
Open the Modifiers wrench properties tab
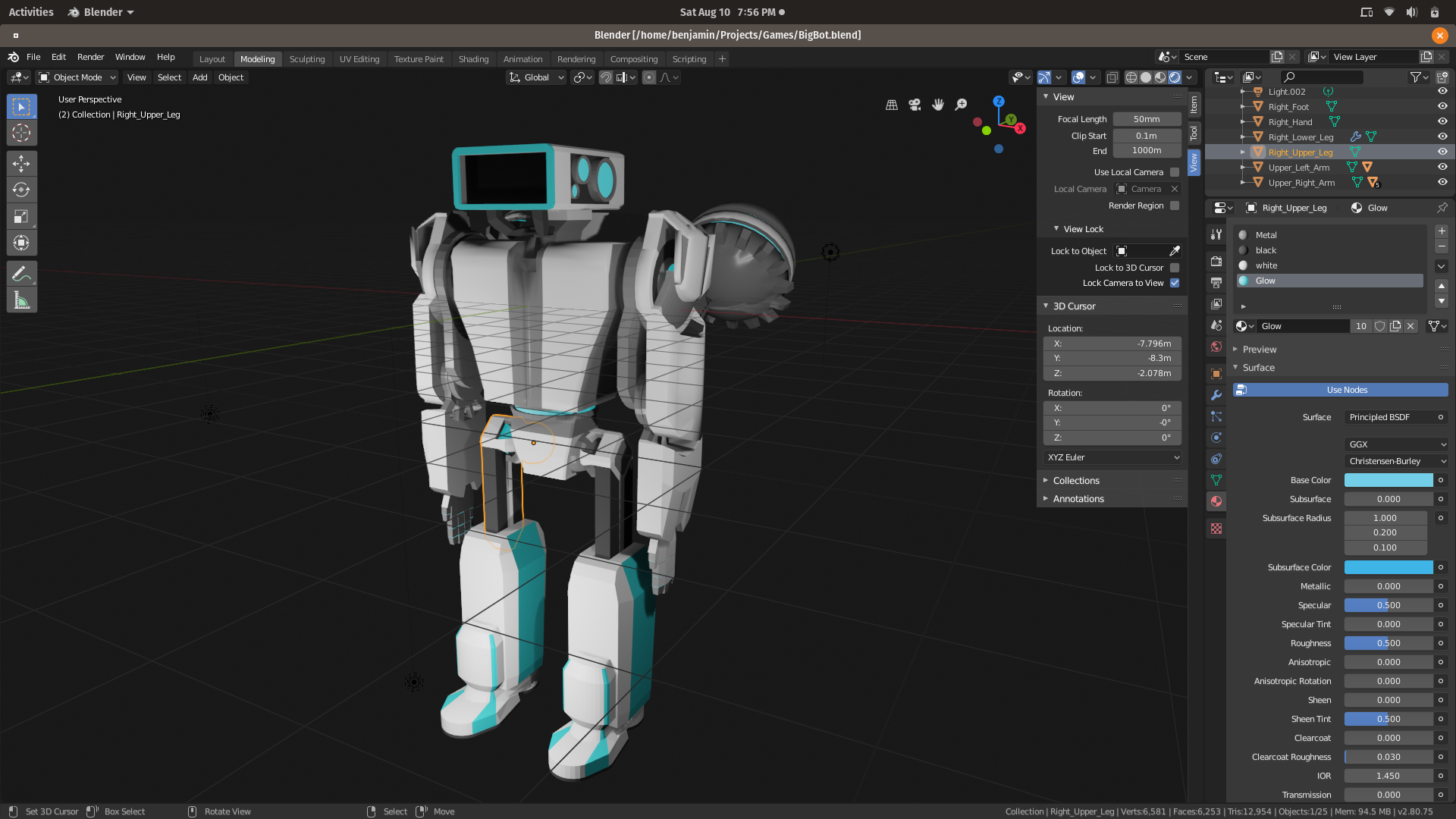point(1216,395)
